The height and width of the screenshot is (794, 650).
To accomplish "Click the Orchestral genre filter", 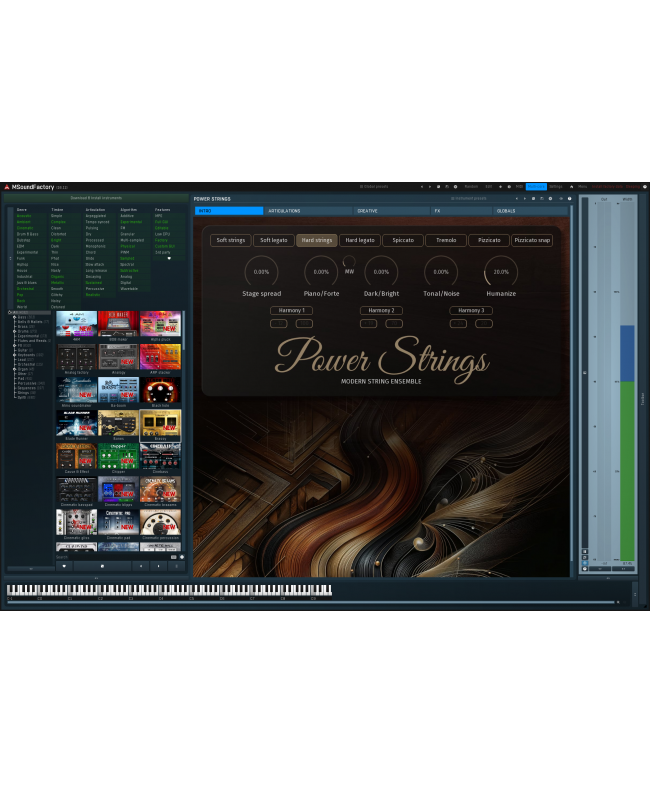I will point(25,289).
